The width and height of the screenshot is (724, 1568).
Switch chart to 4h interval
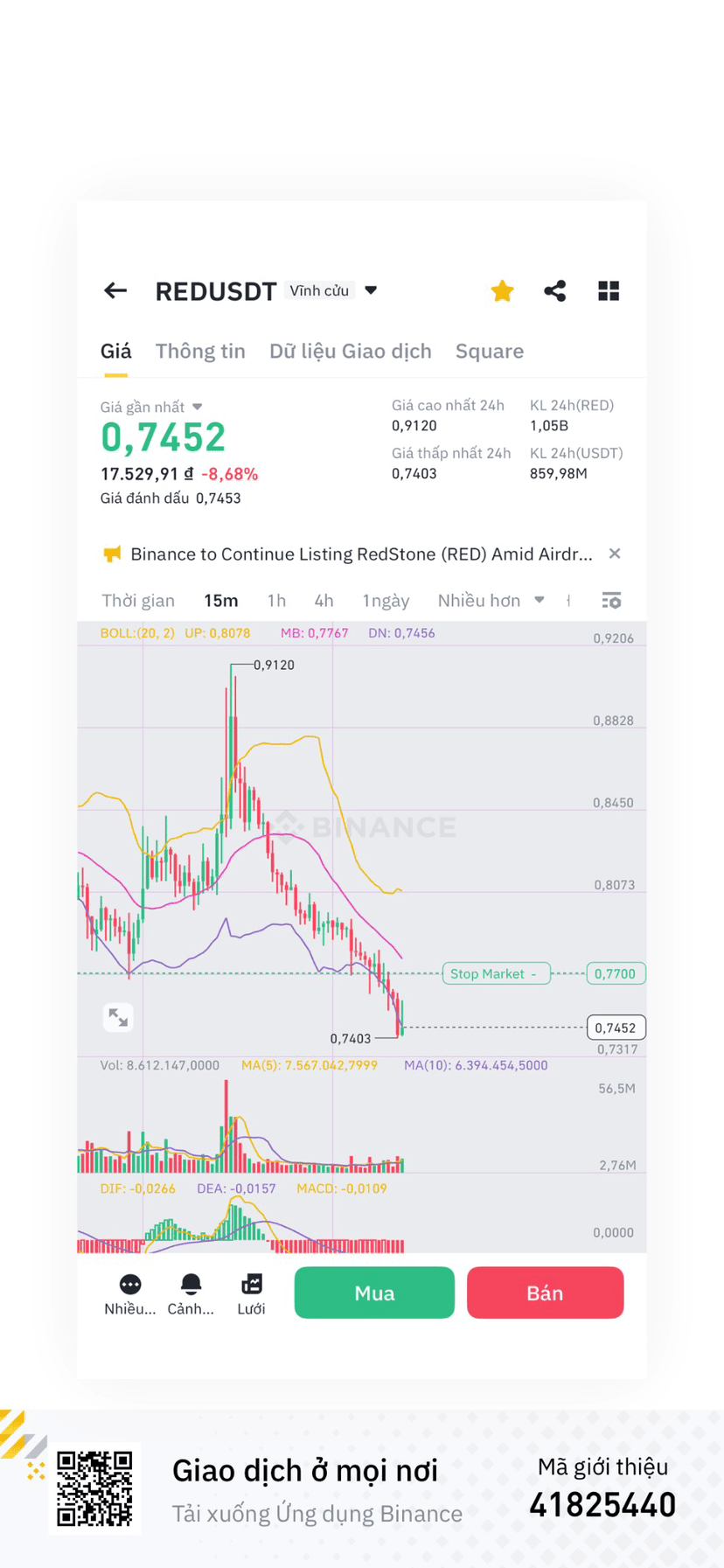point(324,600)
